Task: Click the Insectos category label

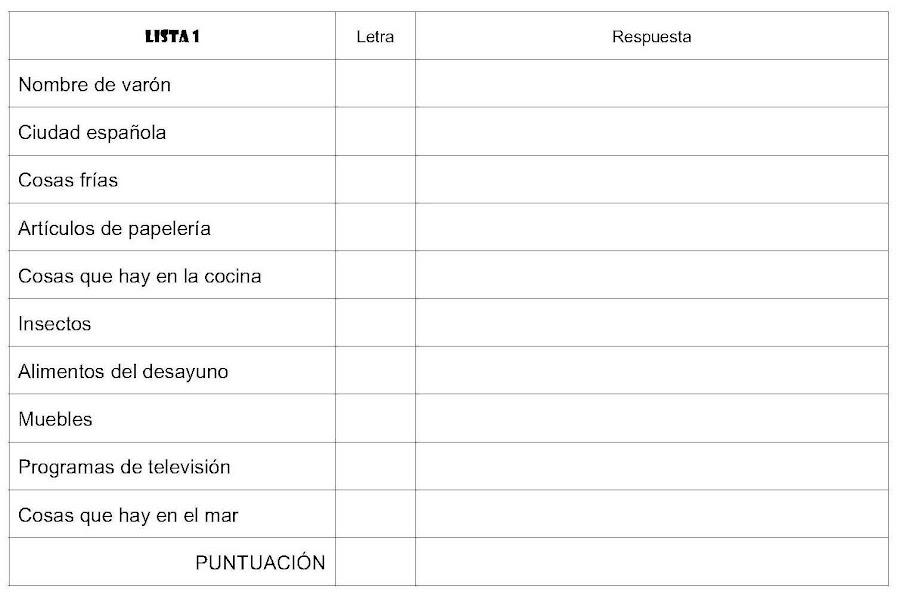Action: click(55, 324)
